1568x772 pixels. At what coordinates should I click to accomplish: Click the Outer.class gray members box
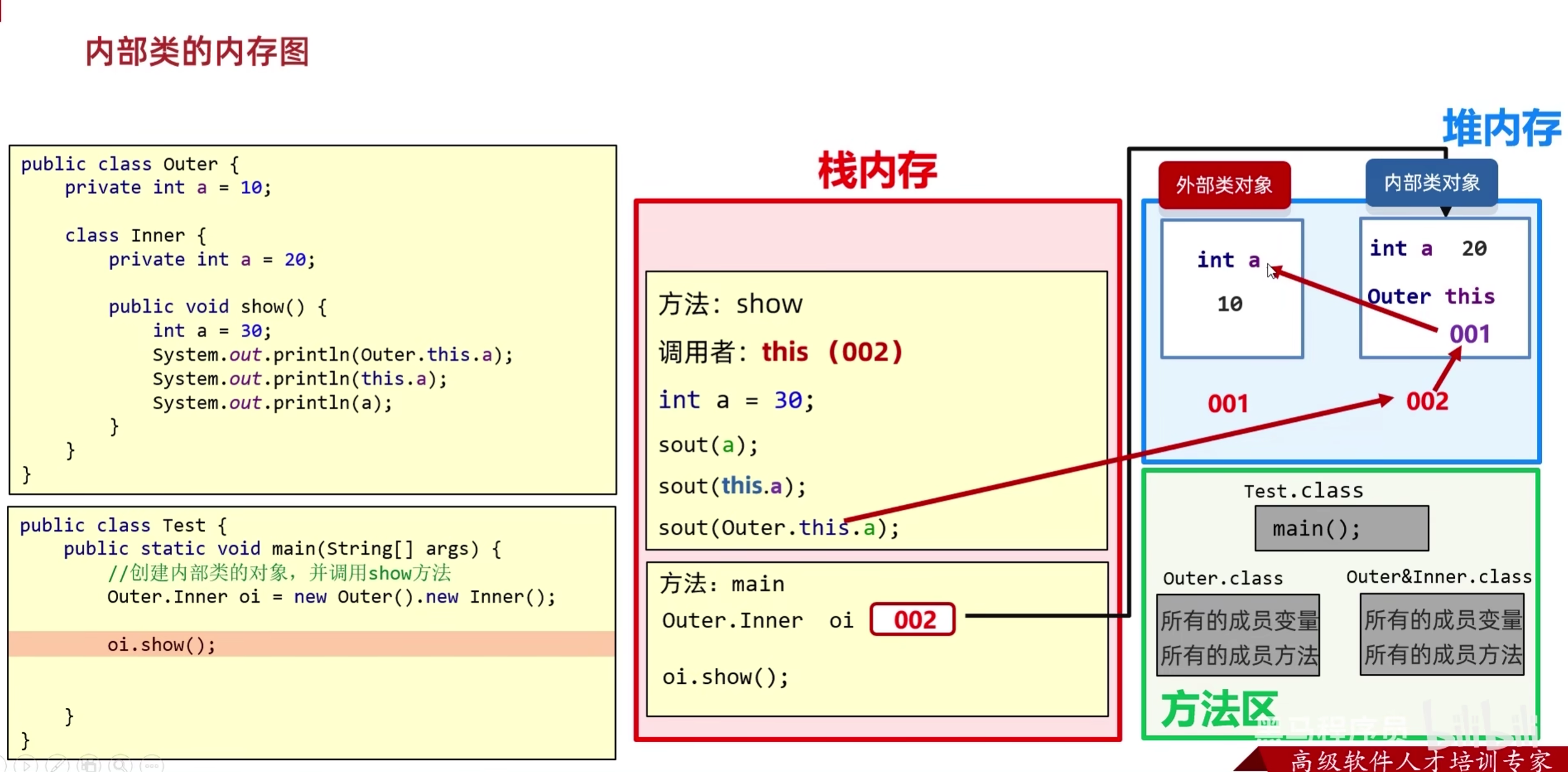click(x=1238, y=635)
